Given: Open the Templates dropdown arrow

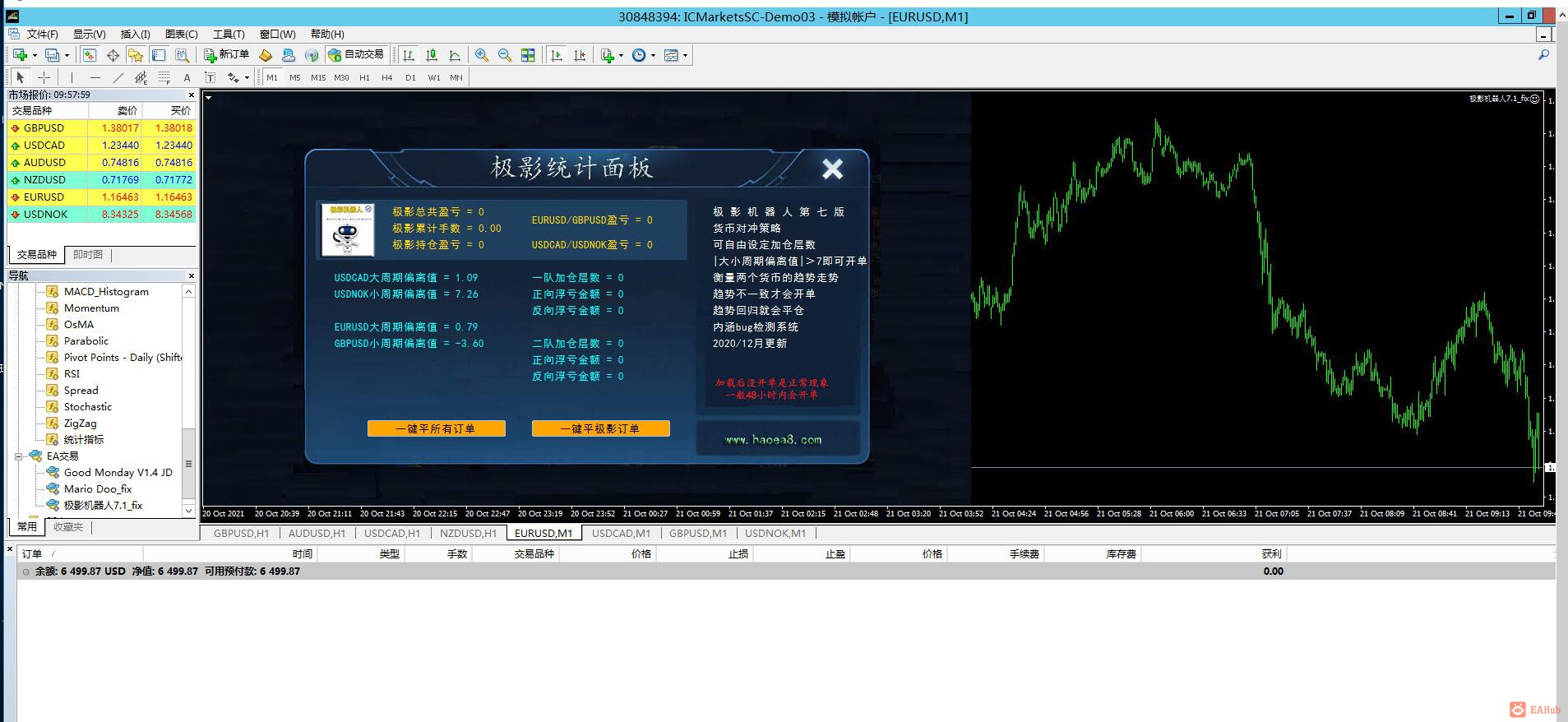Looking at the screenshot, I should pyautogui.click(x=685, y=55).
